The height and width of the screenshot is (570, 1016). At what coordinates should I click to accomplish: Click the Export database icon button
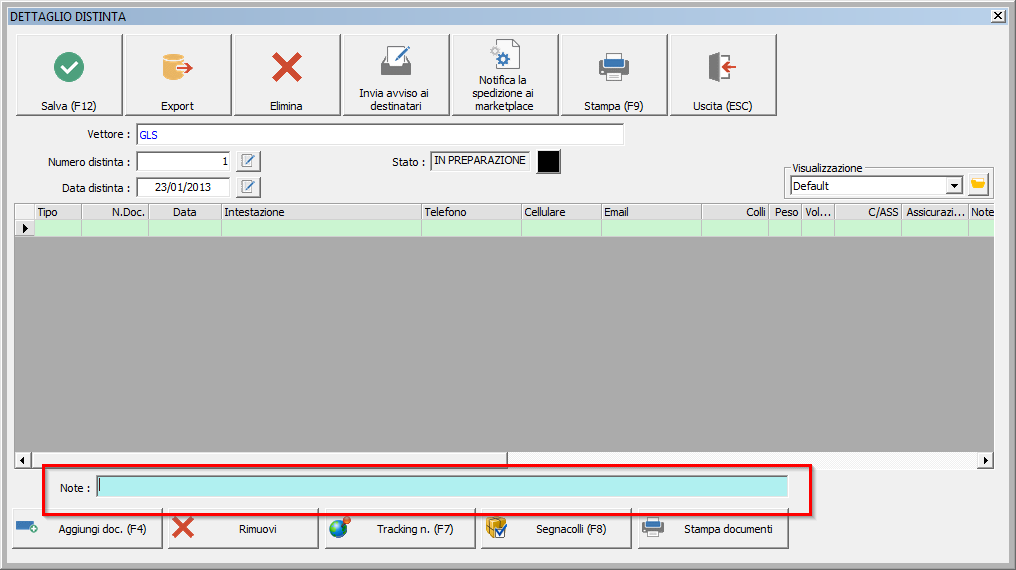(178, 75)
